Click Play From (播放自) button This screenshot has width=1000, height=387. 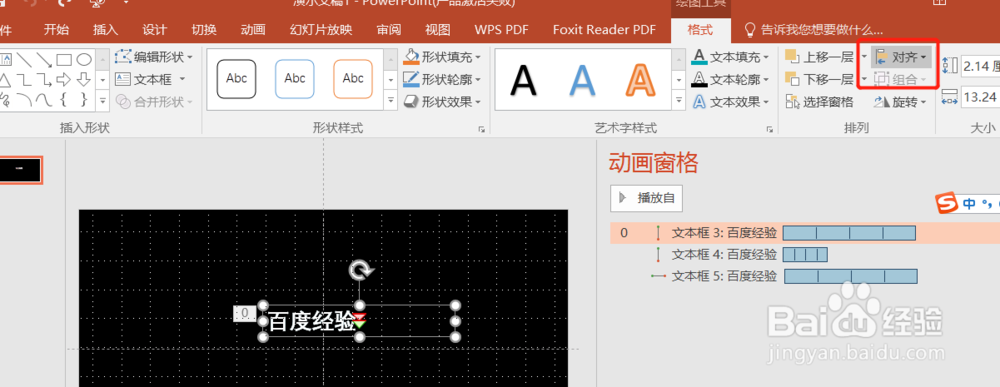tap(646, 198)
